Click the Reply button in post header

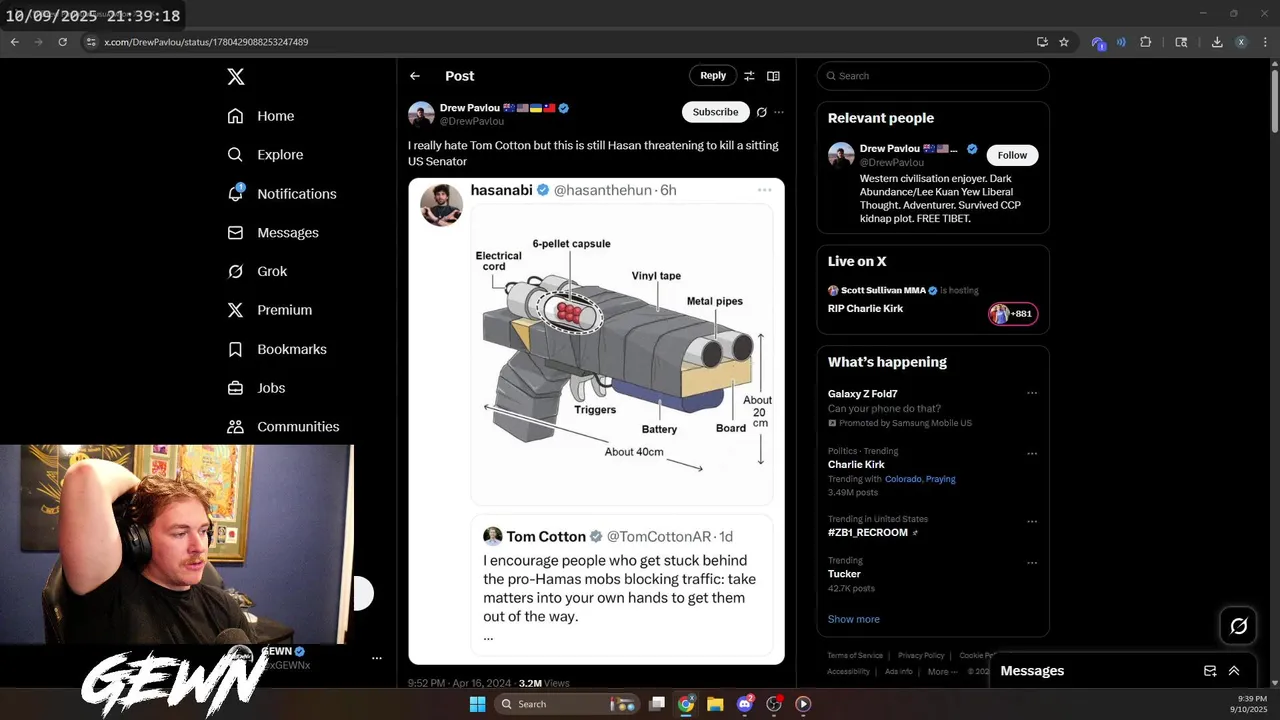[713, 76]
